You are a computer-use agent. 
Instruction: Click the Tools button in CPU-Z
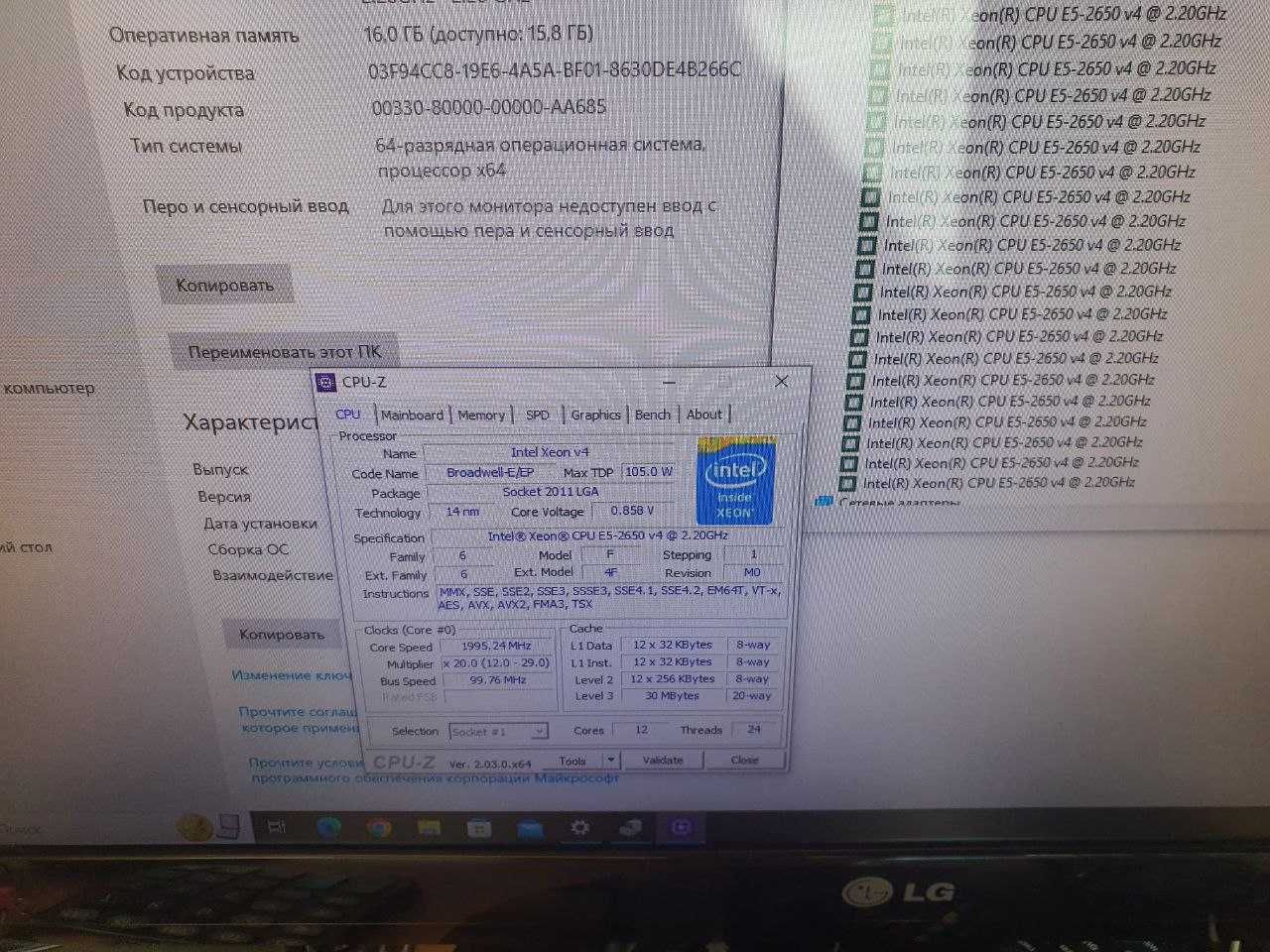point(572,761)
